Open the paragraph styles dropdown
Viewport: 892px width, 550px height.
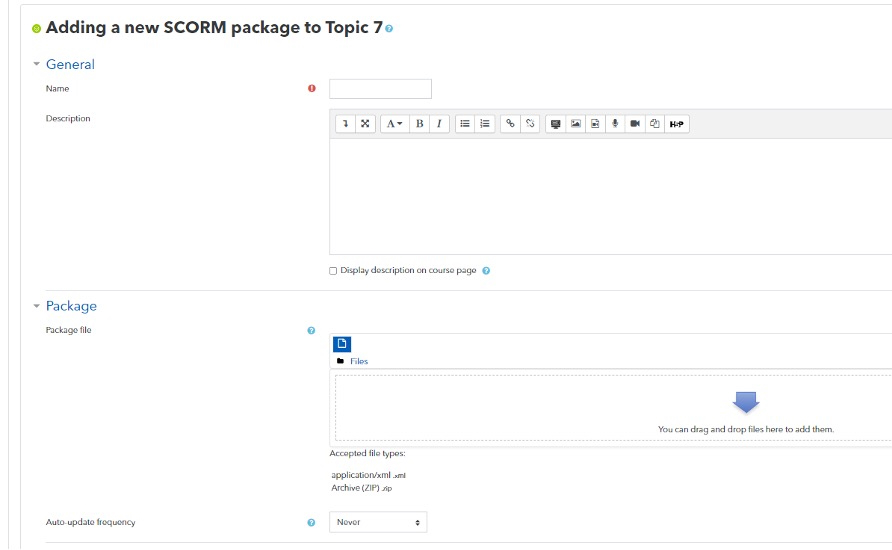coord(394,124)
